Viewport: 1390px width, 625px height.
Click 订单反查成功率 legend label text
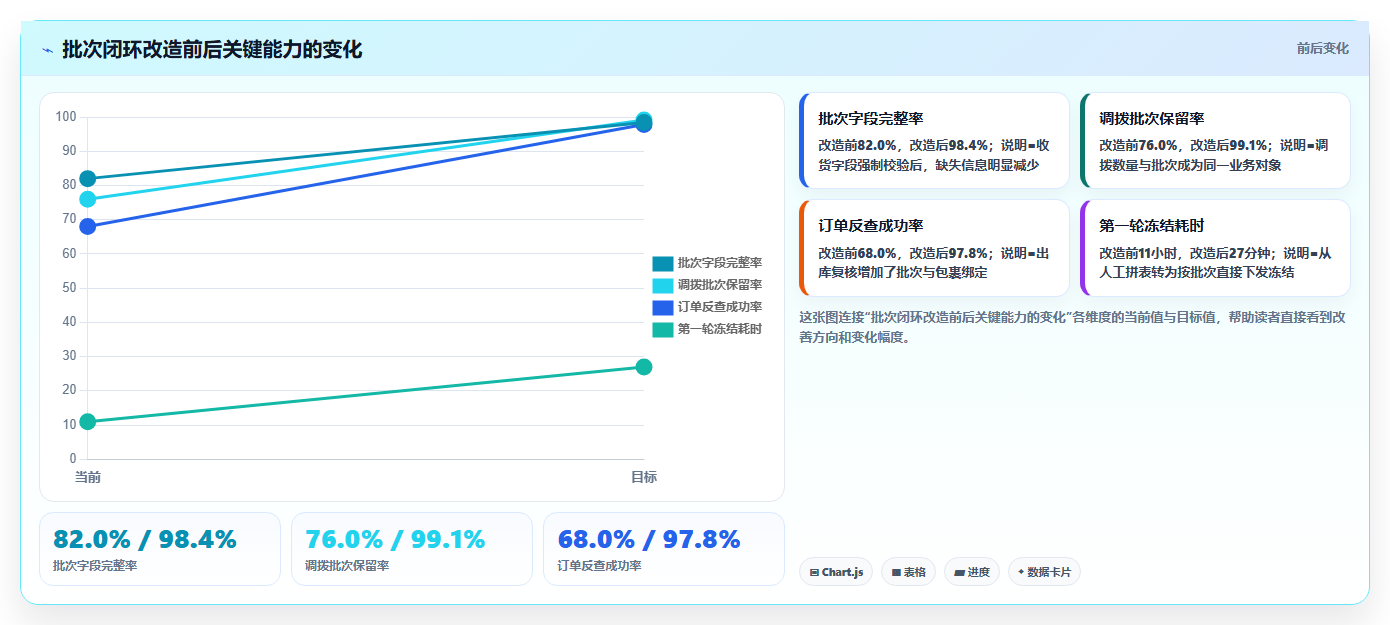[x=720, y=307]
